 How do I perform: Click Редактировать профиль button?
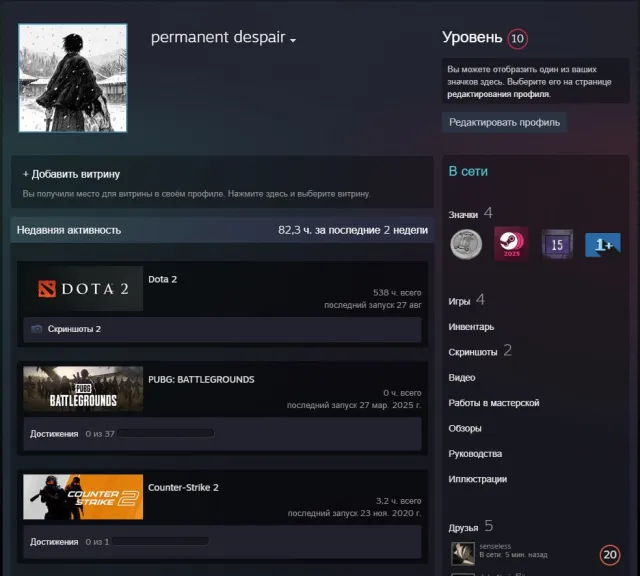point(504,122)
